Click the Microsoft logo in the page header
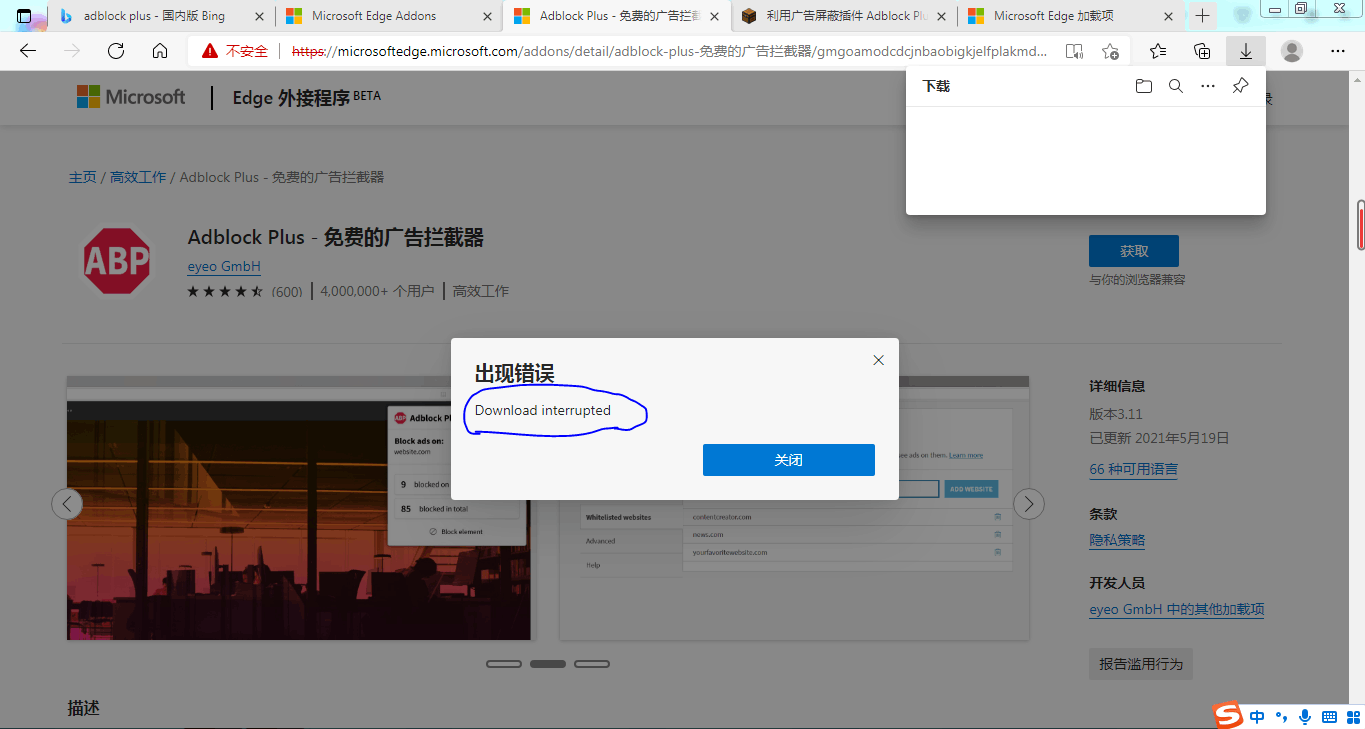Screen dimensions: 1365x729 pyautogui.click(x=131, y=97)
